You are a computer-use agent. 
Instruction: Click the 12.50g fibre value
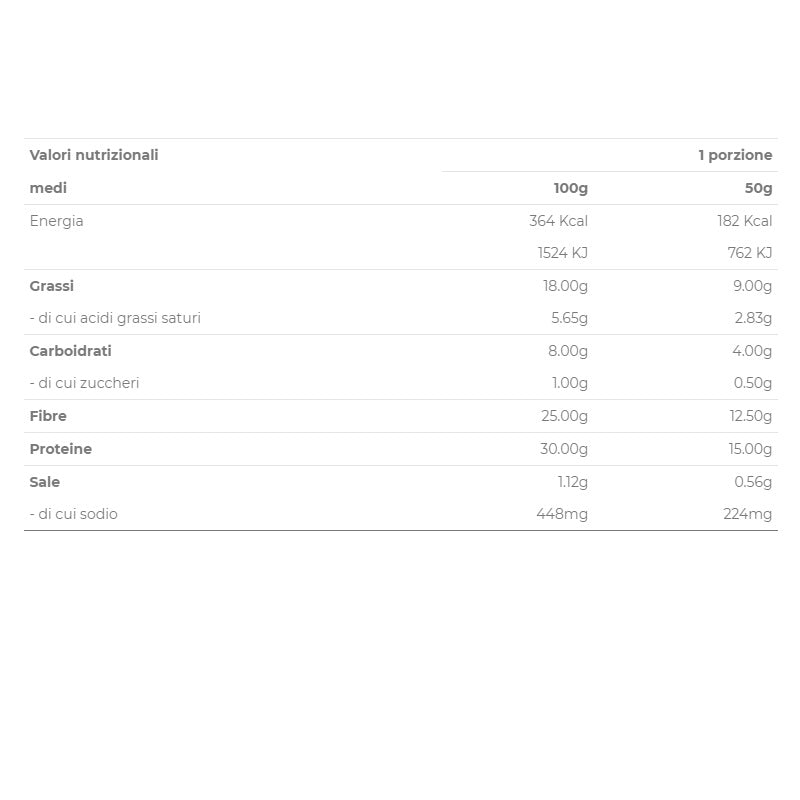point(750,416)
